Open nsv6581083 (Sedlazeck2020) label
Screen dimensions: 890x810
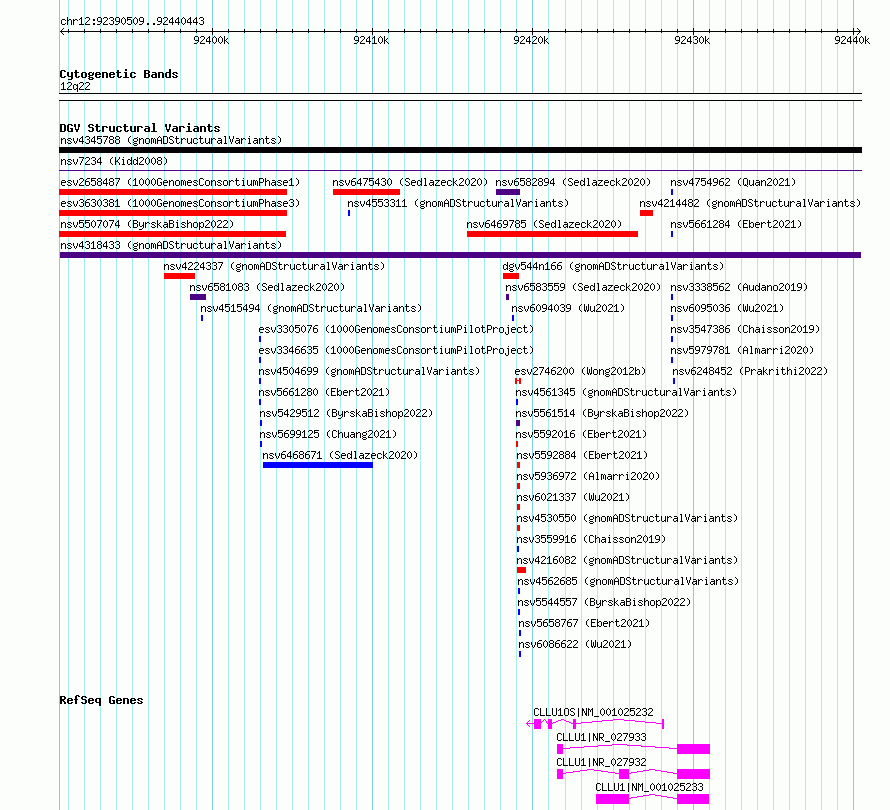267,287
